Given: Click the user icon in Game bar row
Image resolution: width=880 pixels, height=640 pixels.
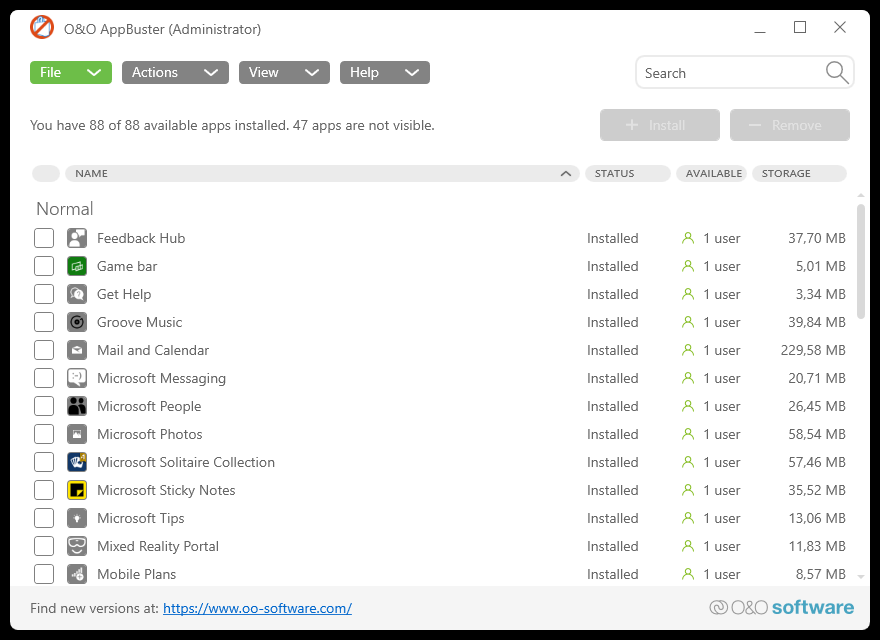Looking at the screenshot, I should [x=688, y=266].
